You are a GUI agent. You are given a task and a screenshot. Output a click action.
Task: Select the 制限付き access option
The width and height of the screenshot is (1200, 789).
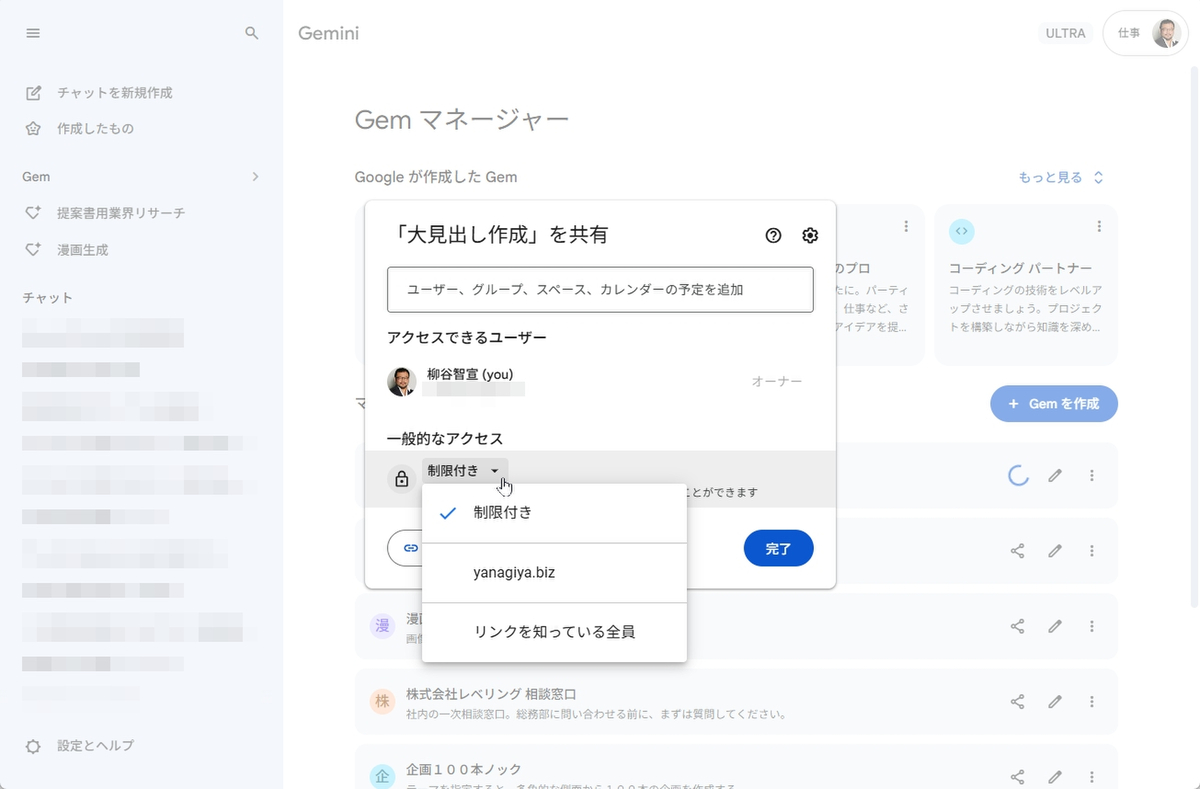point(555,513)
